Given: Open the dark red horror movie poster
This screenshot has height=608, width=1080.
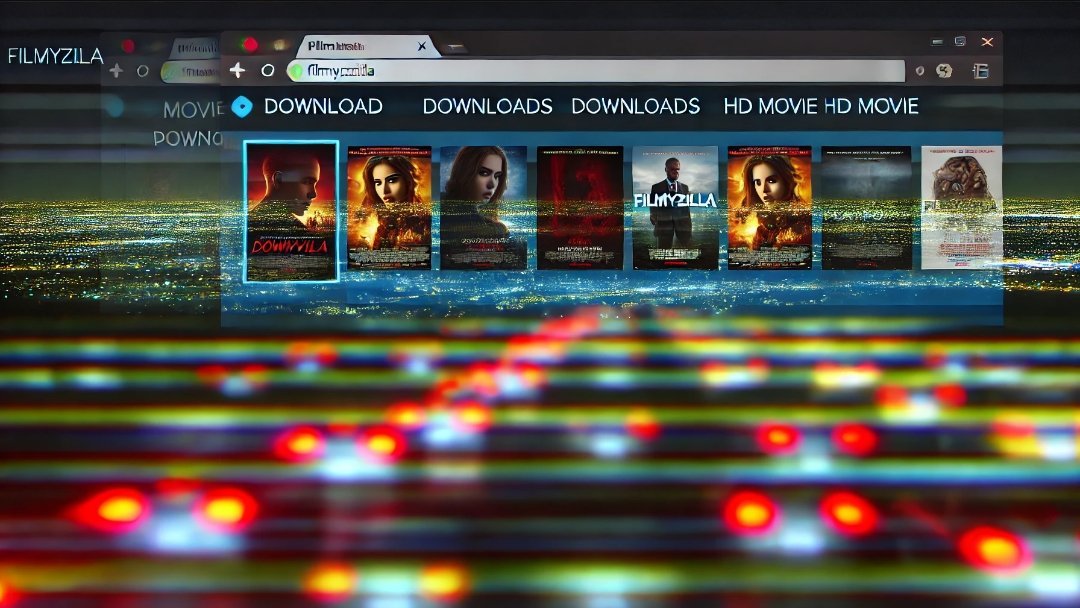Looking at the screenshot, I should pos(580,207).
